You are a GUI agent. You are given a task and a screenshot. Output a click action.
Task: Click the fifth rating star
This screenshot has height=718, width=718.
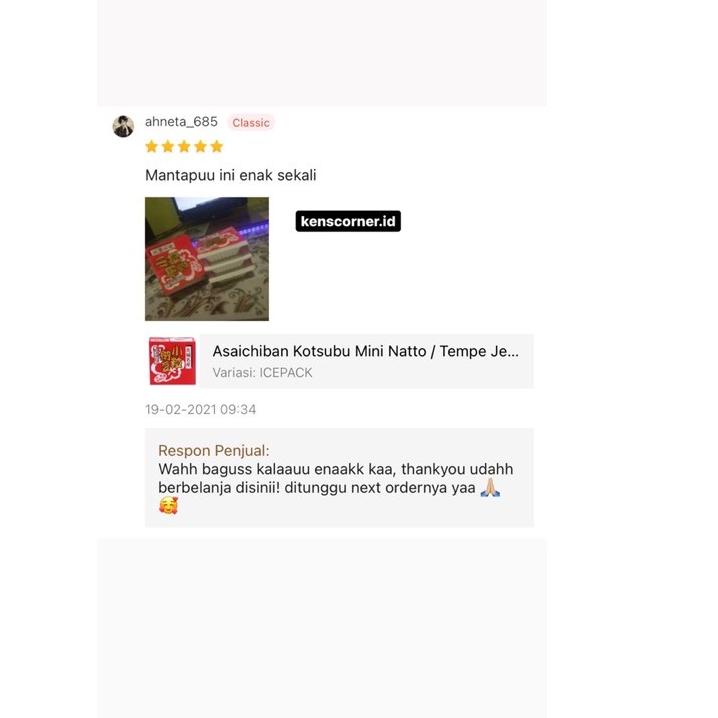(x=217, y=147)
